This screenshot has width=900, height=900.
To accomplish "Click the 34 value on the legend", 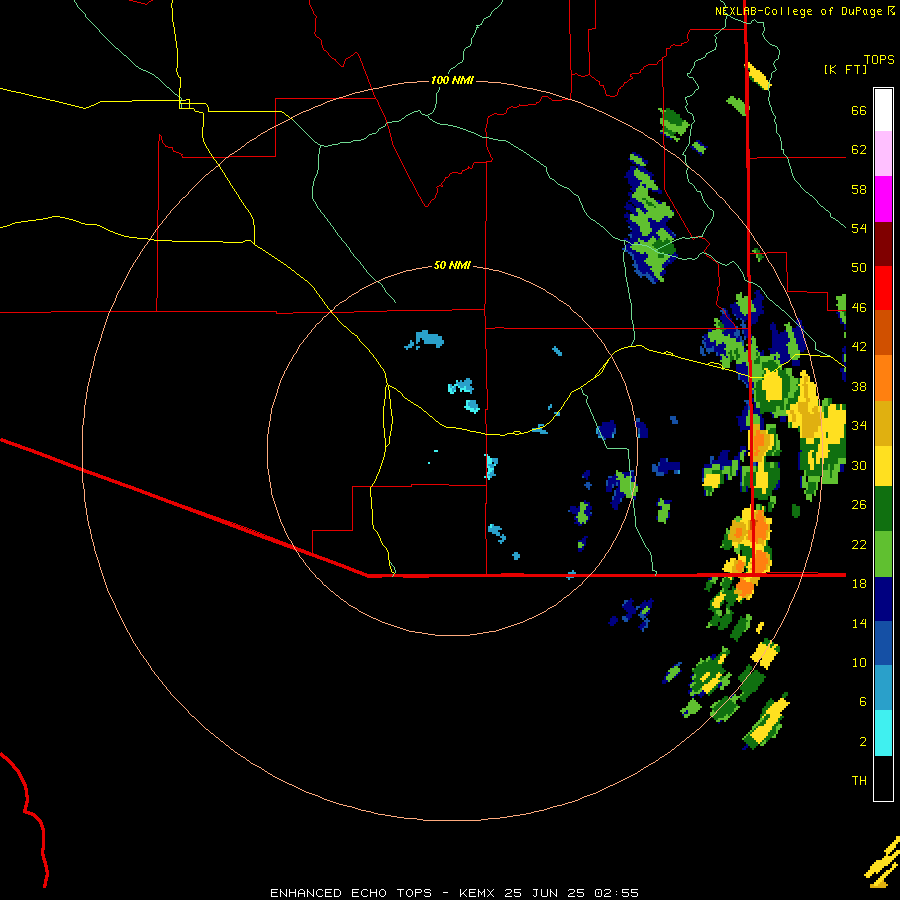I will tap(859, 426).
